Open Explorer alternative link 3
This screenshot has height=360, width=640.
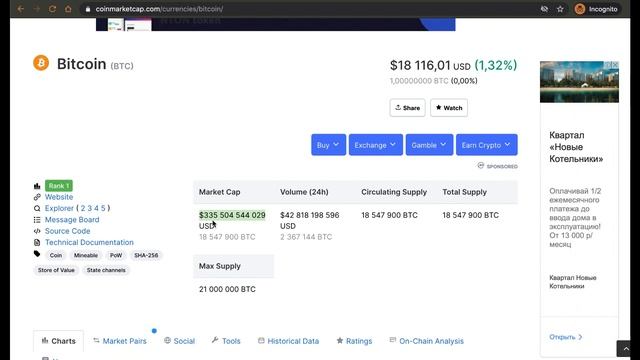90,208
